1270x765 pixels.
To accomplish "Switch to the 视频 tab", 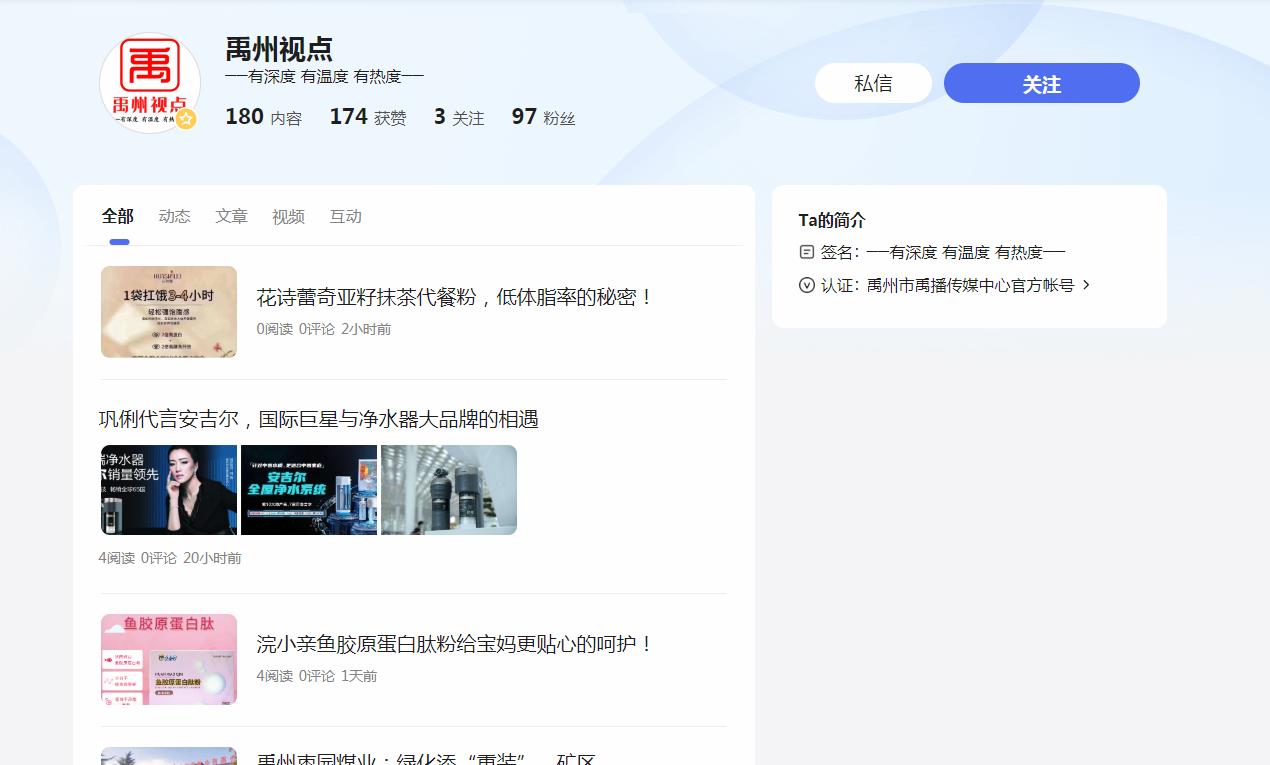I will [x=289, y=217].
